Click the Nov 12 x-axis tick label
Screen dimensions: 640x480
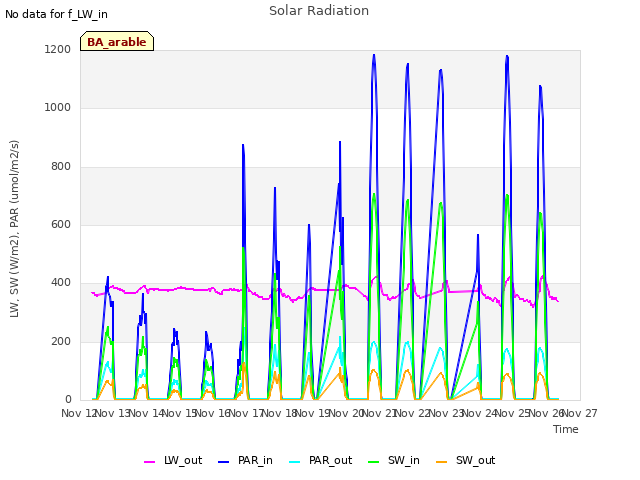[x=78, y=413]
